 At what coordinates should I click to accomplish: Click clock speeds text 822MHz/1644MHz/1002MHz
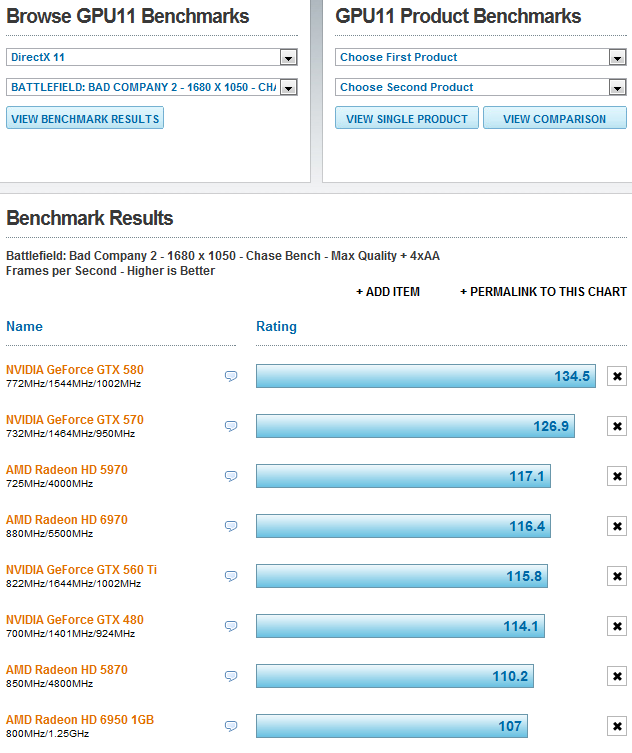(73, 583)
